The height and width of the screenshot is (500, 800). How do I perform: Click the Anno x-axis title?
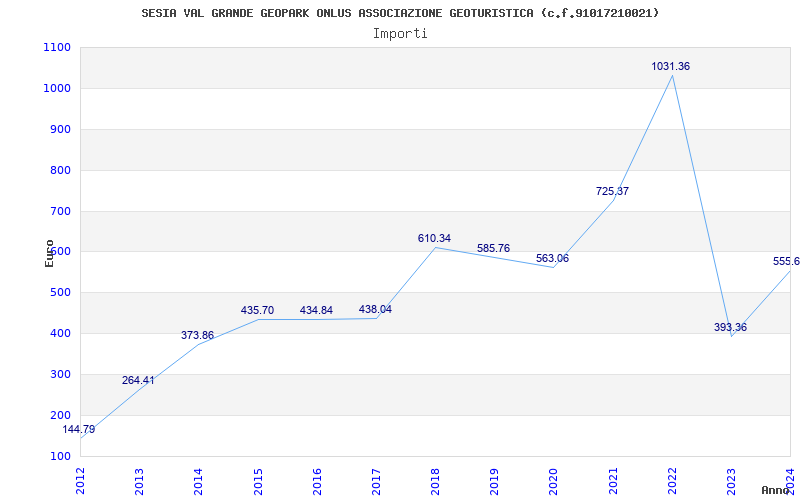click(776, 490)
